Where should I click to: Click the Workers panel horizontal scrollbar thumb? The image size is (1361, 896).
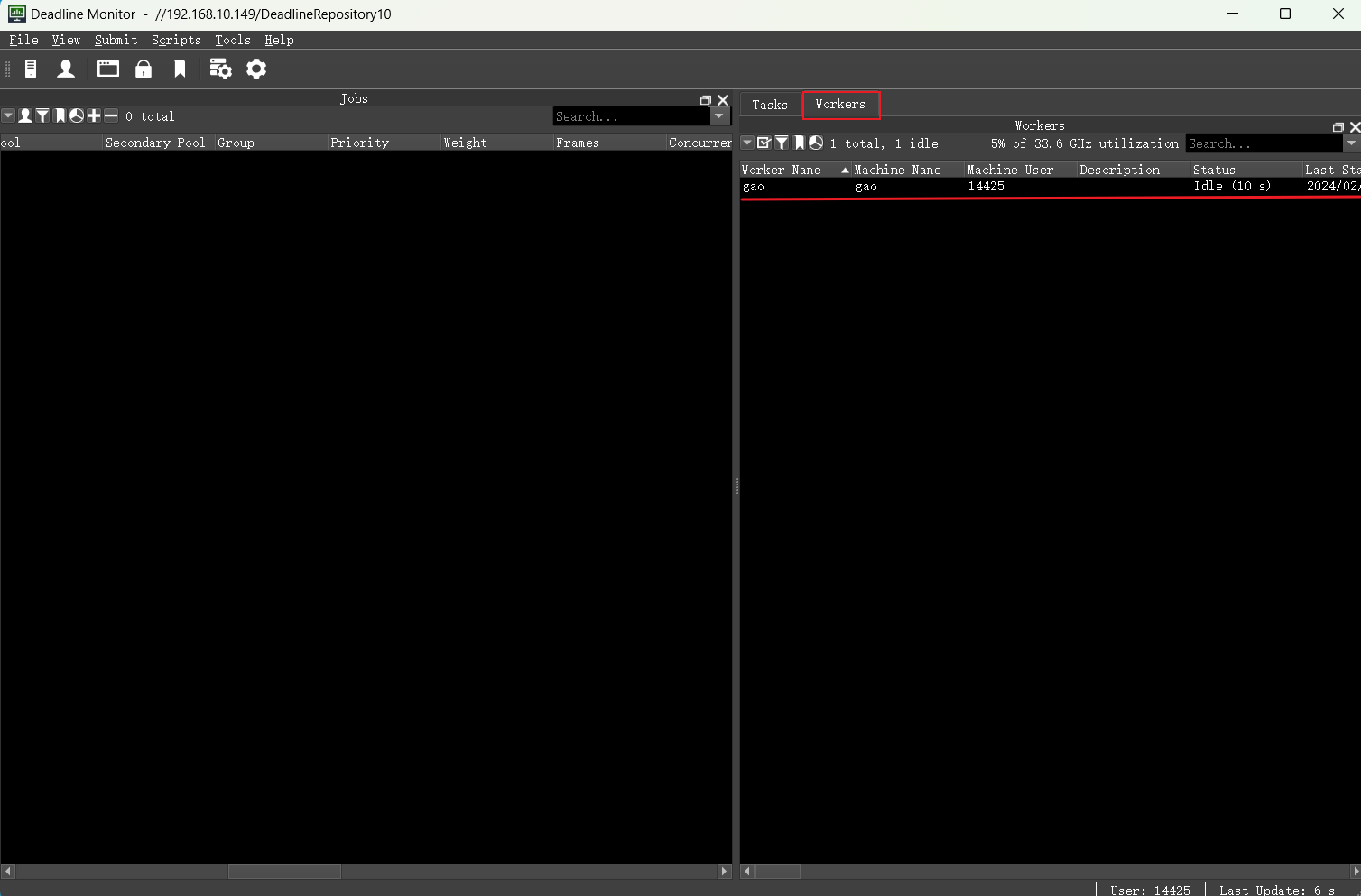[778, 872]
